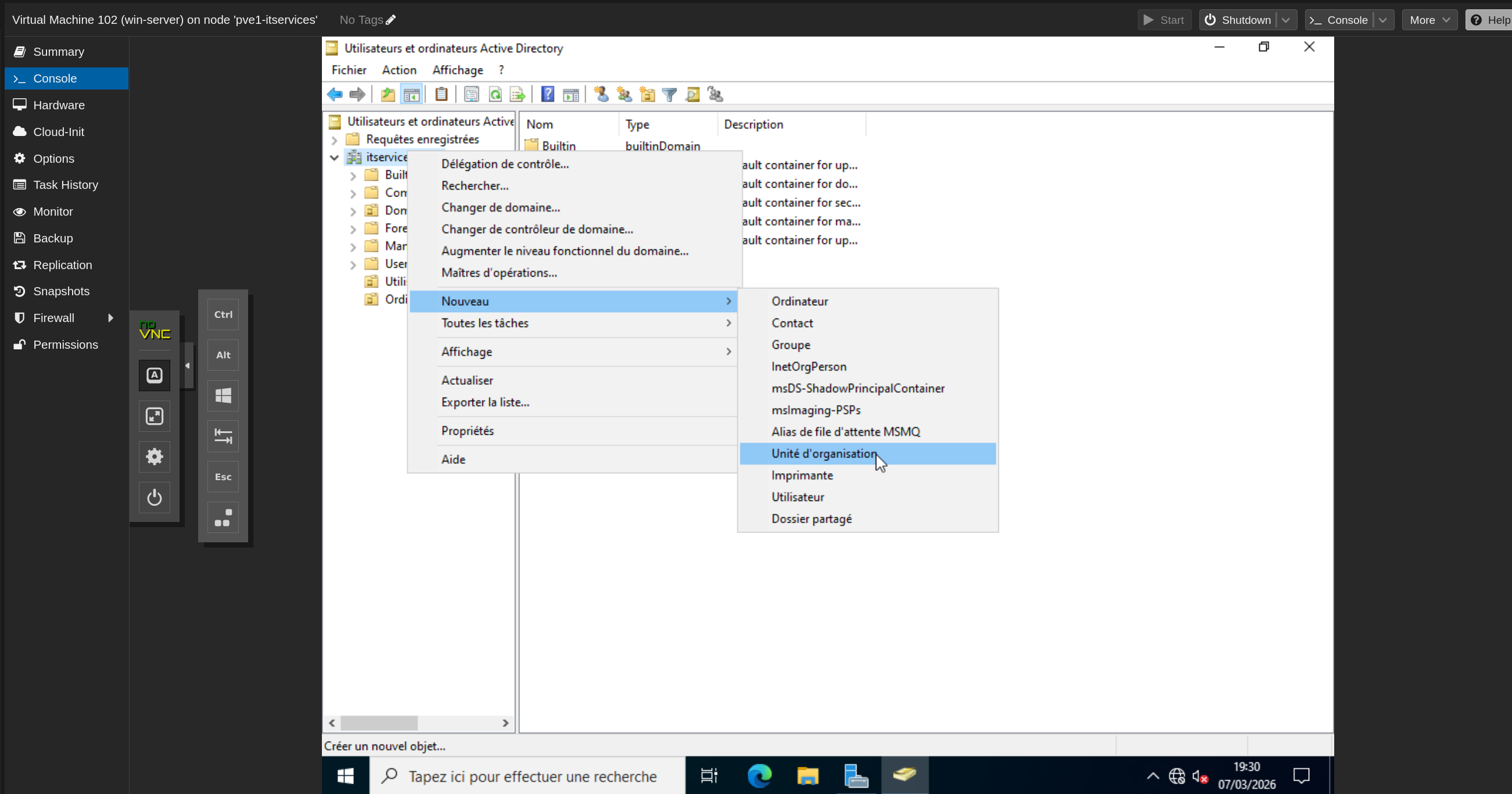Click the Proxmox More button
1512x794 pixels.
point(1429,20)
